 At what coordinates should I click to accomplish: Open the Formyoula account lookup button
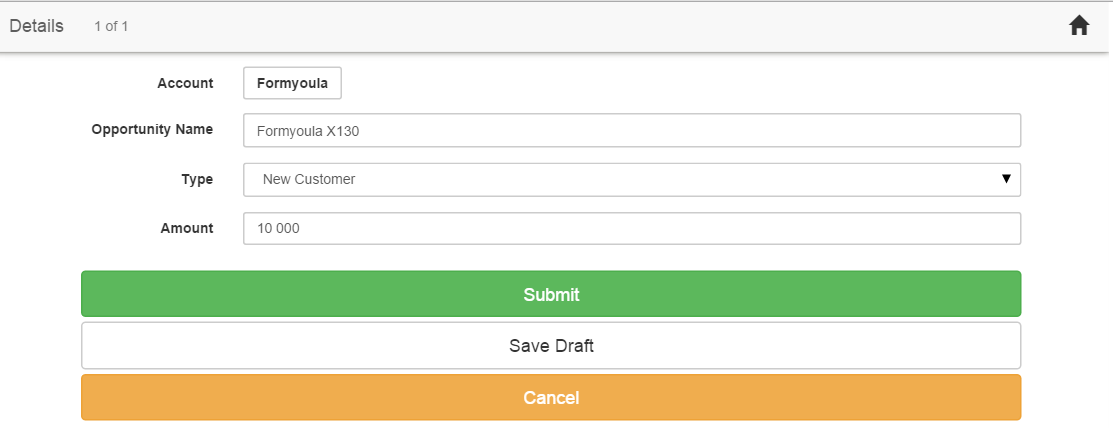click(292, 83)
